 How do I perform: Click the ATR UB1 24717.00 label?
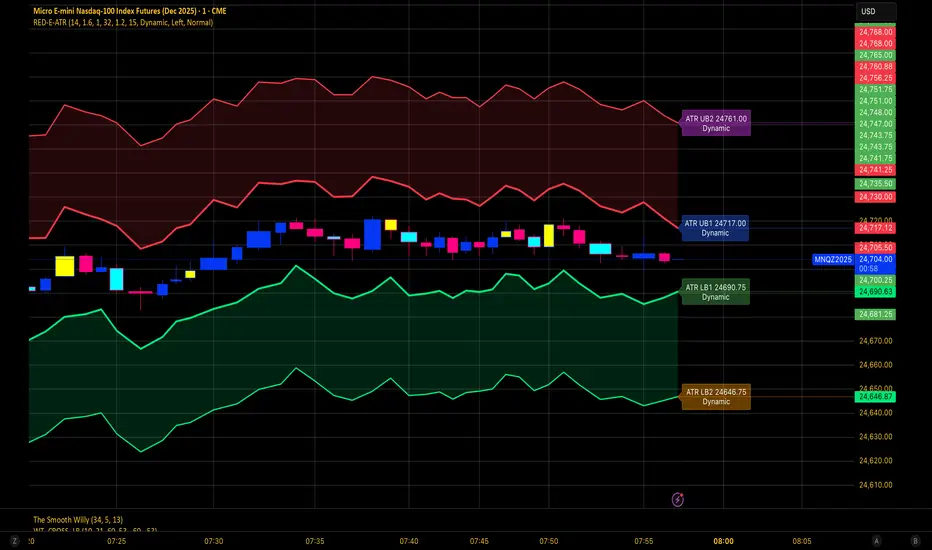pyautogui.click(x=714, y=228)
